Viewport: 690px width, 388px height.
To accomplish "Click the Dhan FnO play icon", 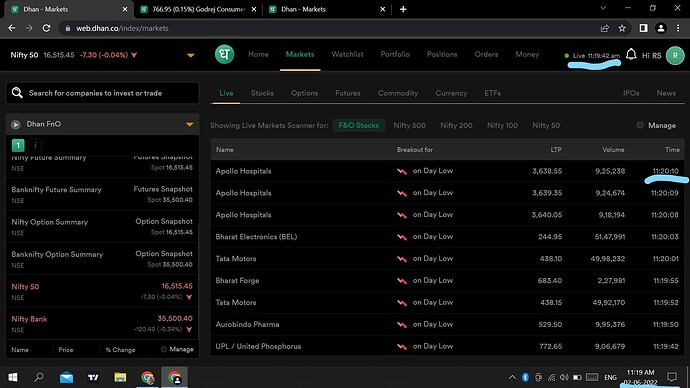I will [x=16, y=124].
